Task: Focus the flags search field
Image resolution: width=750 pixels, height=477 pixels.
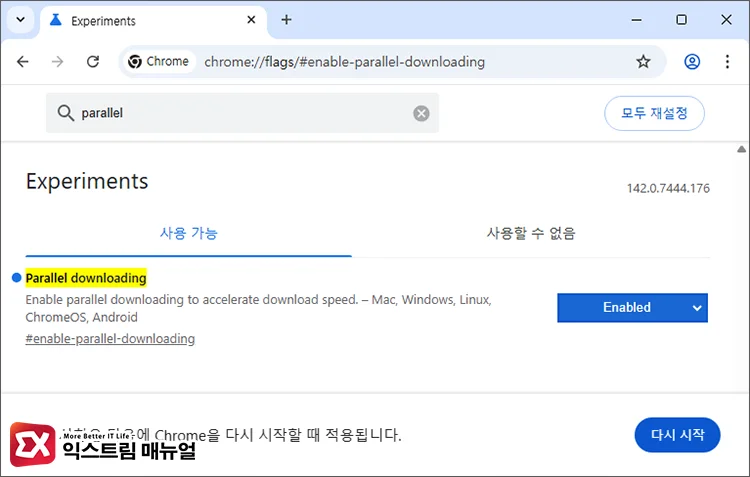Action: click(x=242, y=113)
